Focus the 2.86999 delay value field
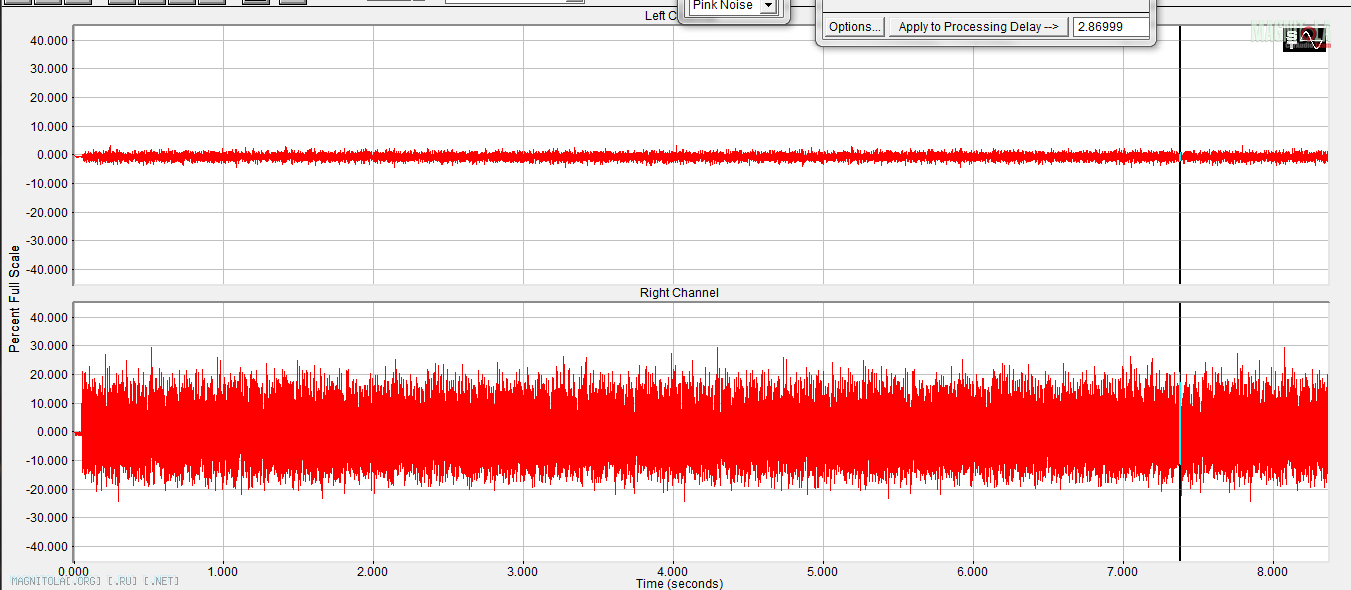The height and width of the screenshot is (590, 1351). [x=1111, y=27]
